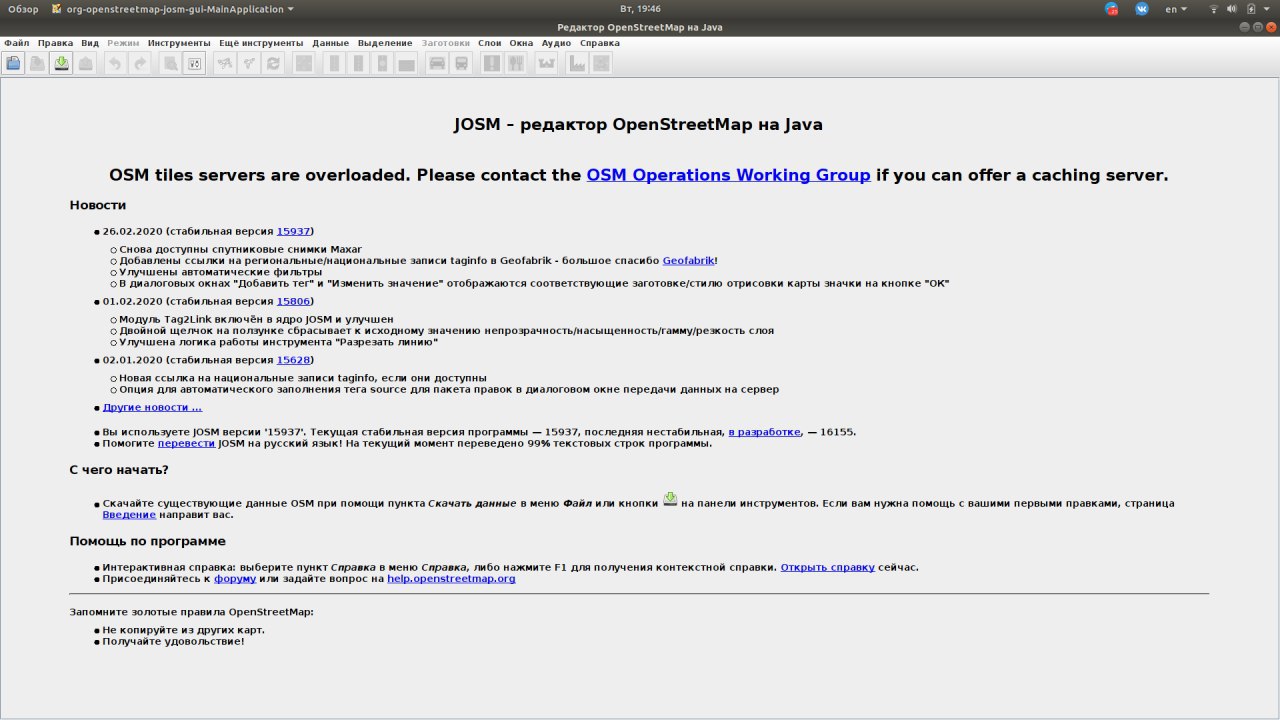The width and height of the screenshot is (1280, 720).
Task: Open the 'en' keyboard layout dropdown
Action: coord(1176,9)
